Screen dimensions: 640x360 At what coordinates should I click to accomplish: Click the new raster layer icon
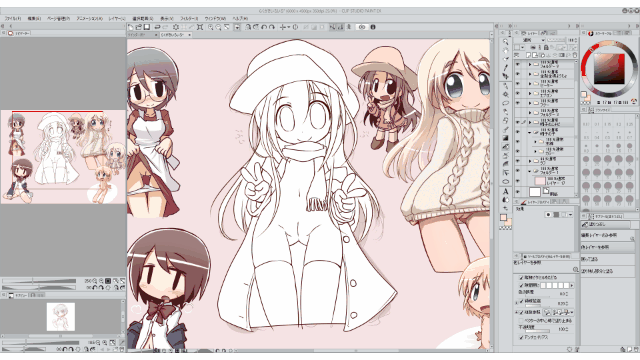(528, 55)
